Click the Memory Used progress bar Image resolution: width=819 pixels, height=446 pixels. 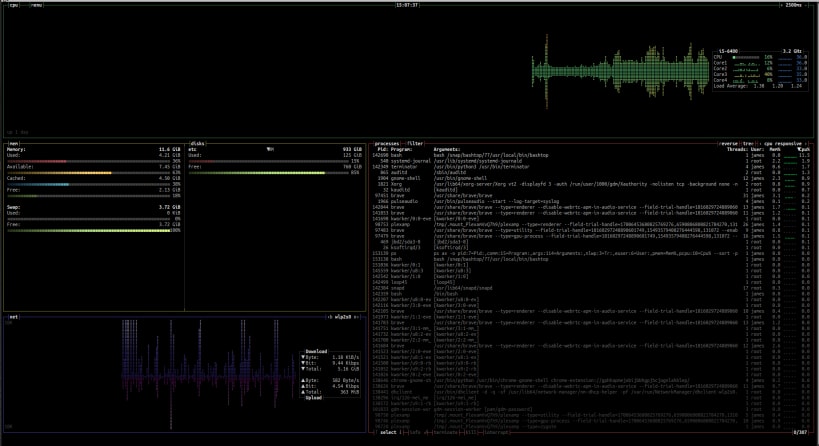click(90, 160)
